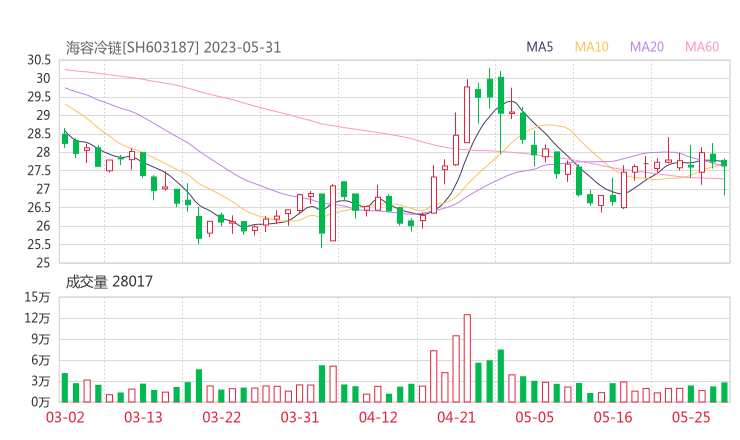
Task: Click the 03-13 date label
Action: (x=143, y=417)
